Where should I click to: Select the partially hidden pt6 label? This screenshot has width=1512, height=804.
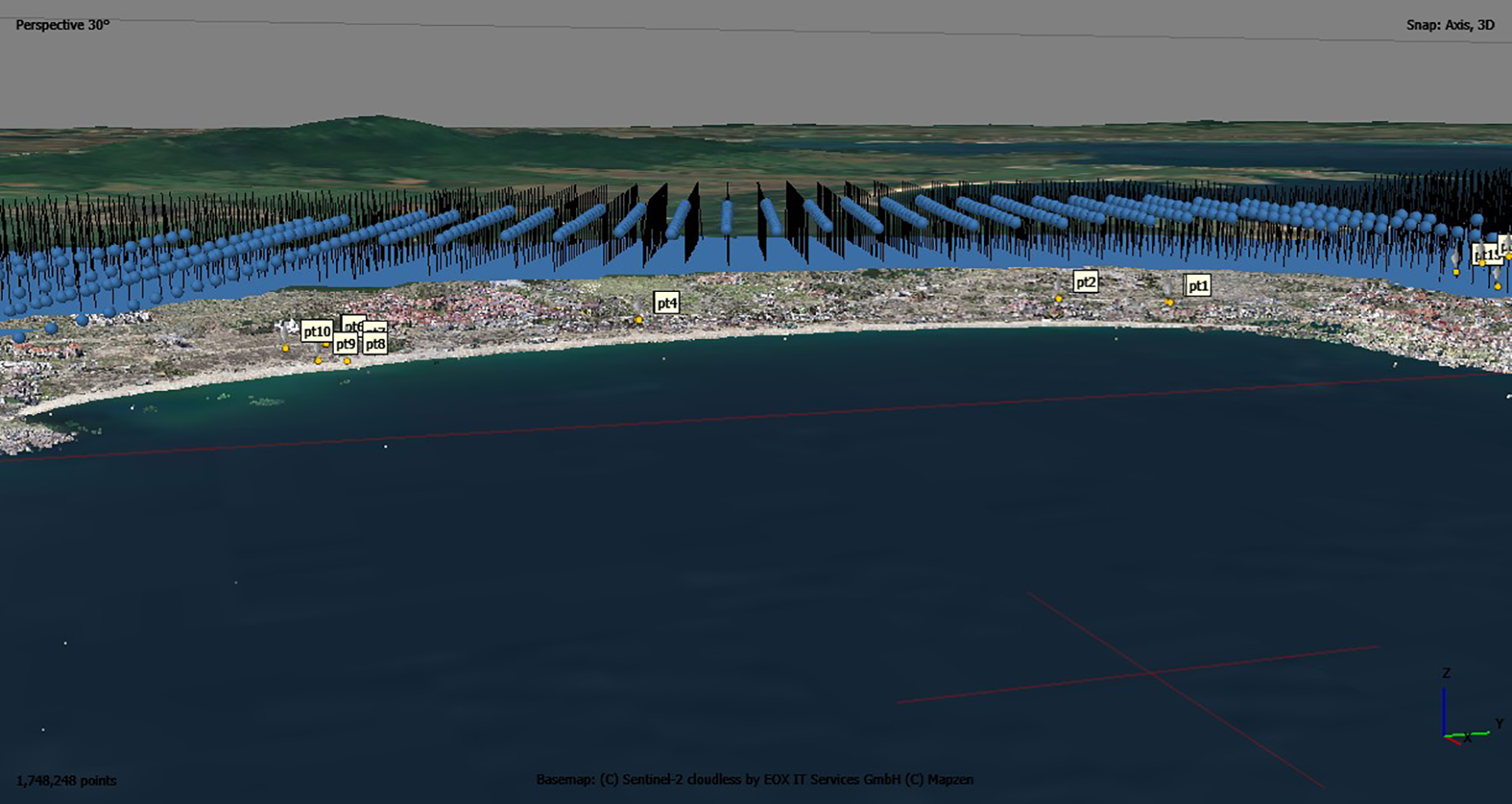click(x=352, y=324)
